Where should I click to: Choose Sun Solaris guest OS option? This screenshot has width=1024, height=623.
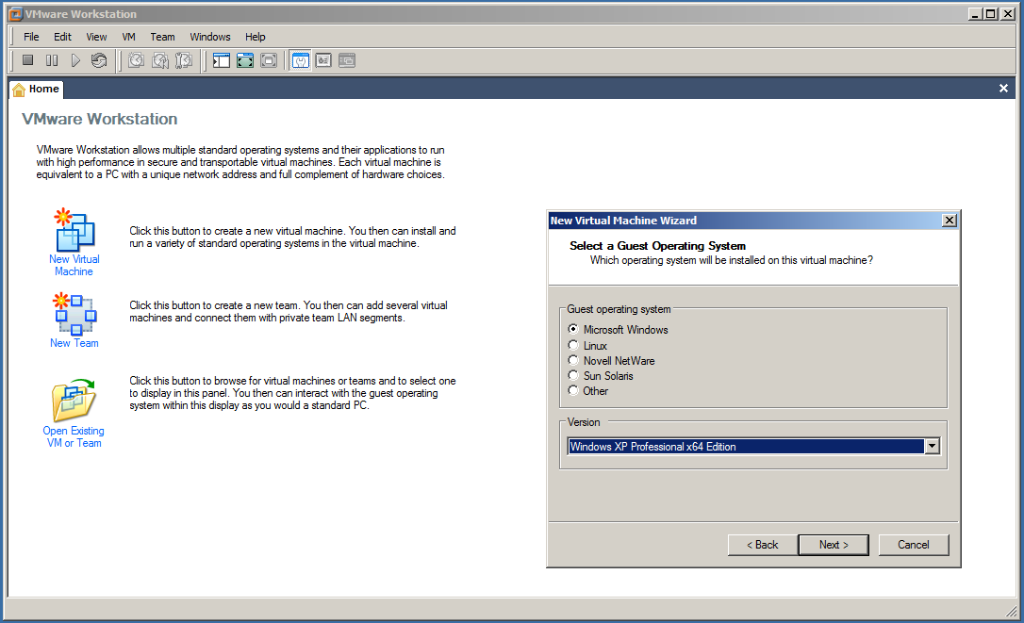point(573,375)
